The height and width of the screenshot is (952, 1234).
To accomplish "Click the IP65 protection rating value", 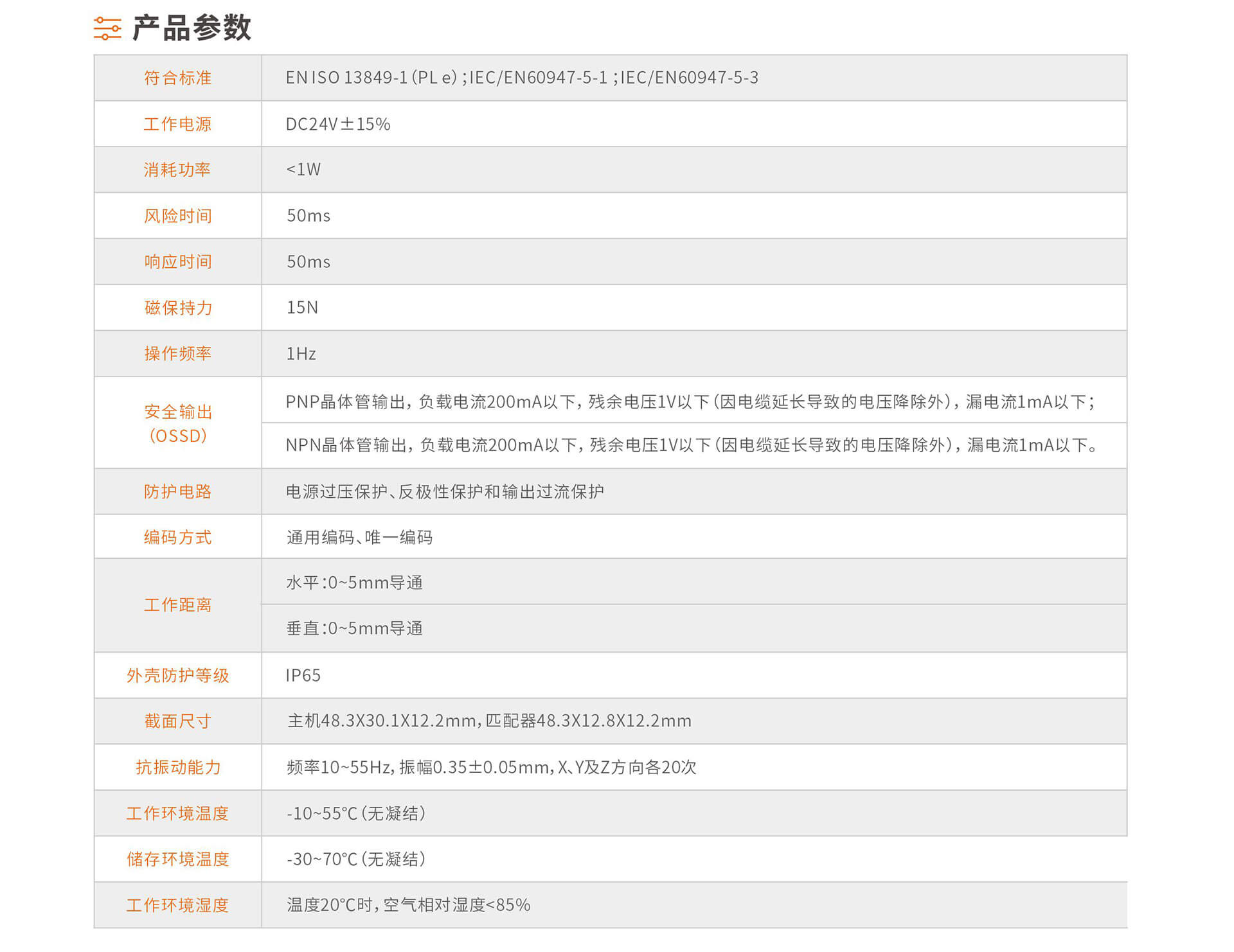I will click(x=303, y=675).
